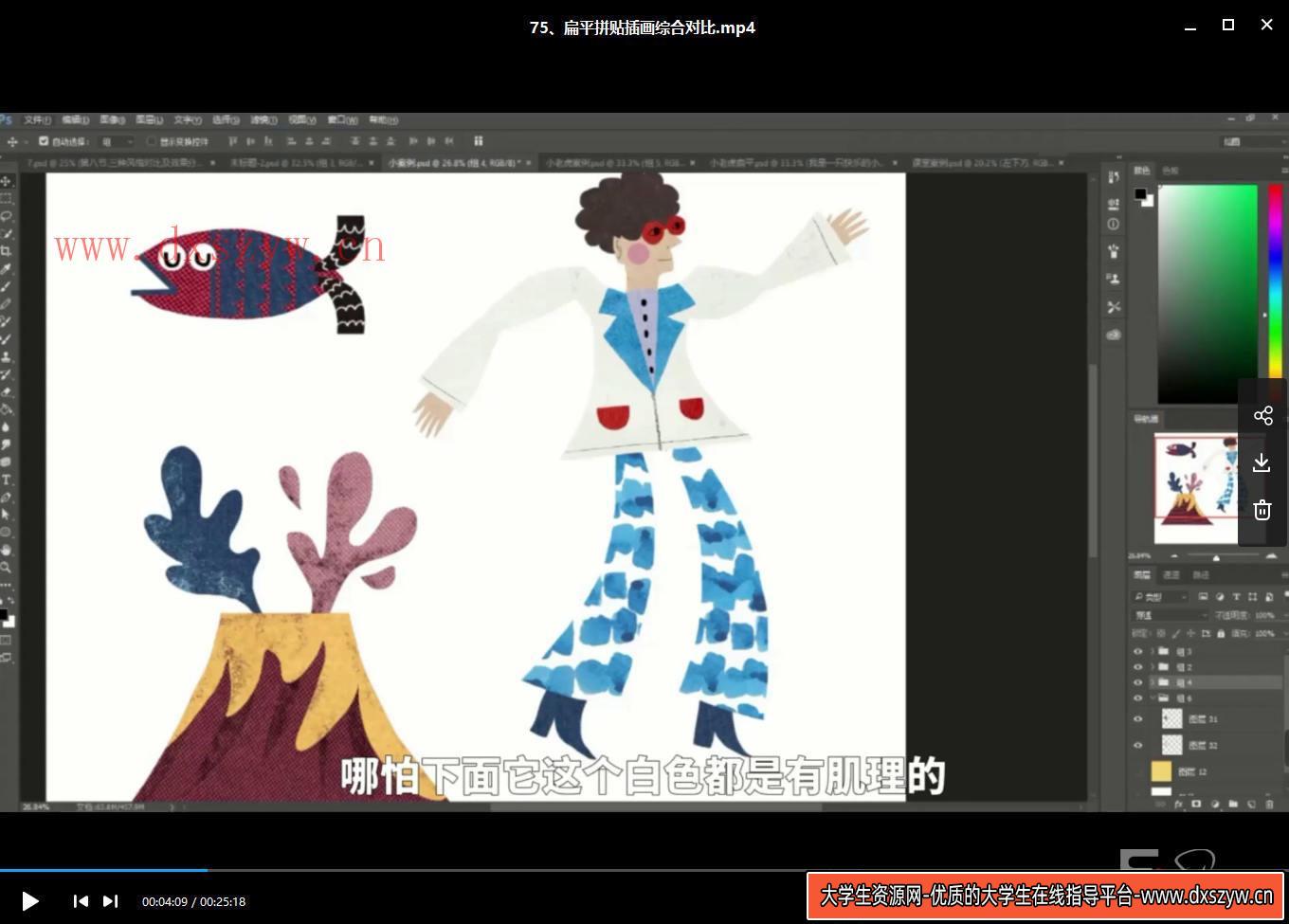
Task: Open the 编辑 menu
Action: pos(75,119)
